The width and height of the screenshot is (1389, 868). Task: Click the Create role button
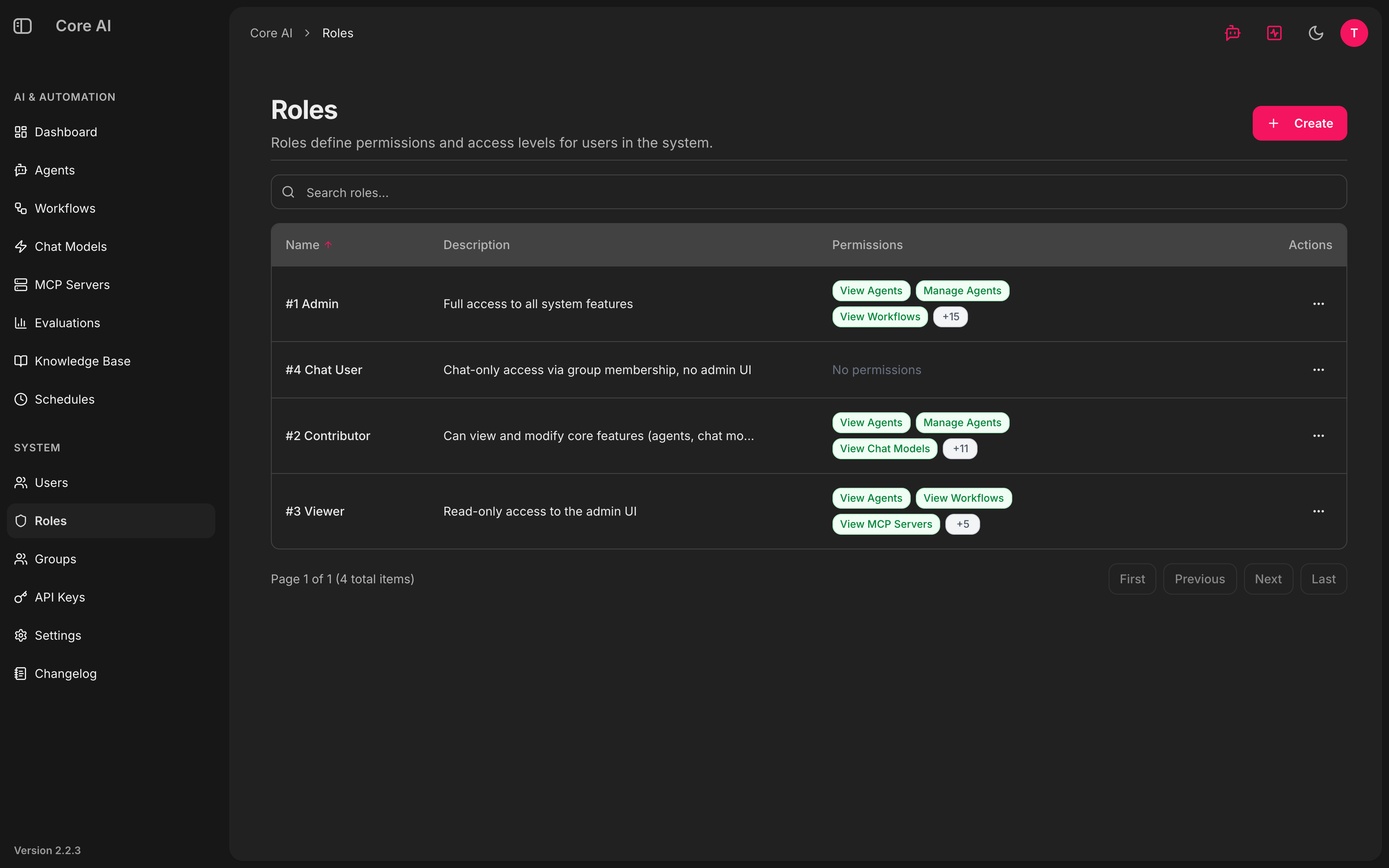click(1300, 123)
